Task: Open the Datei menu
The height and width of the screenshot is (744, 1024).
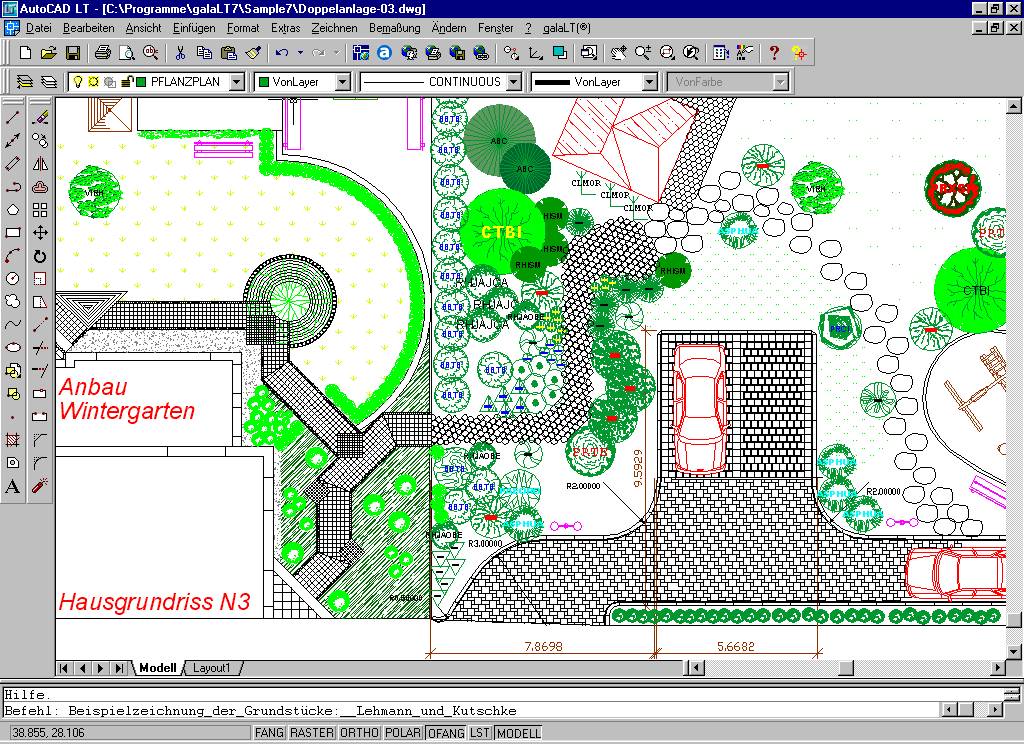Action: click(x=39, y=28)
